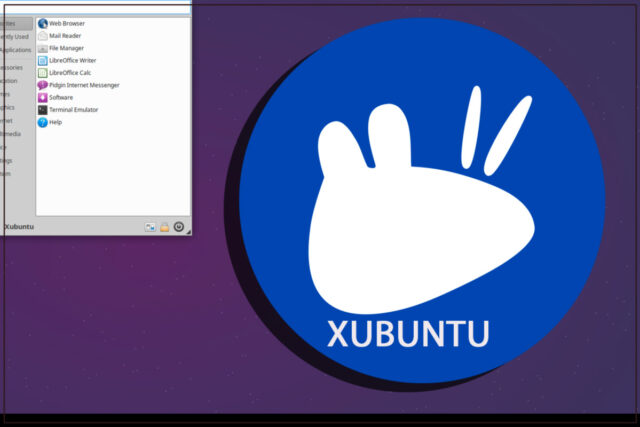Image resolution: width=640 pixels, height=427 pixels.
Task: Click the Lock Screen padlock icon
Action: (164, 227)
